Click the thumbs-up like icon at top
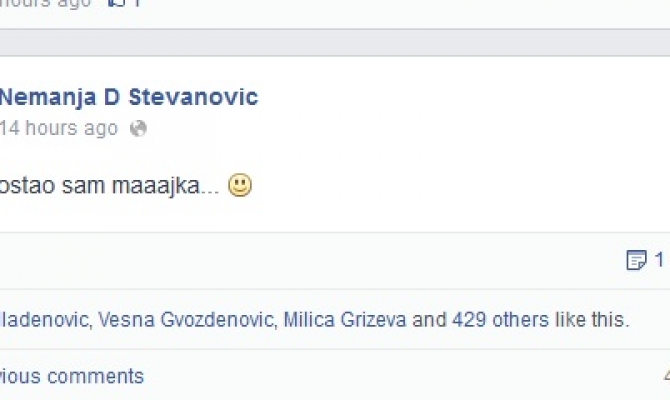Screen dimensions: 670x400 (116, 3)
